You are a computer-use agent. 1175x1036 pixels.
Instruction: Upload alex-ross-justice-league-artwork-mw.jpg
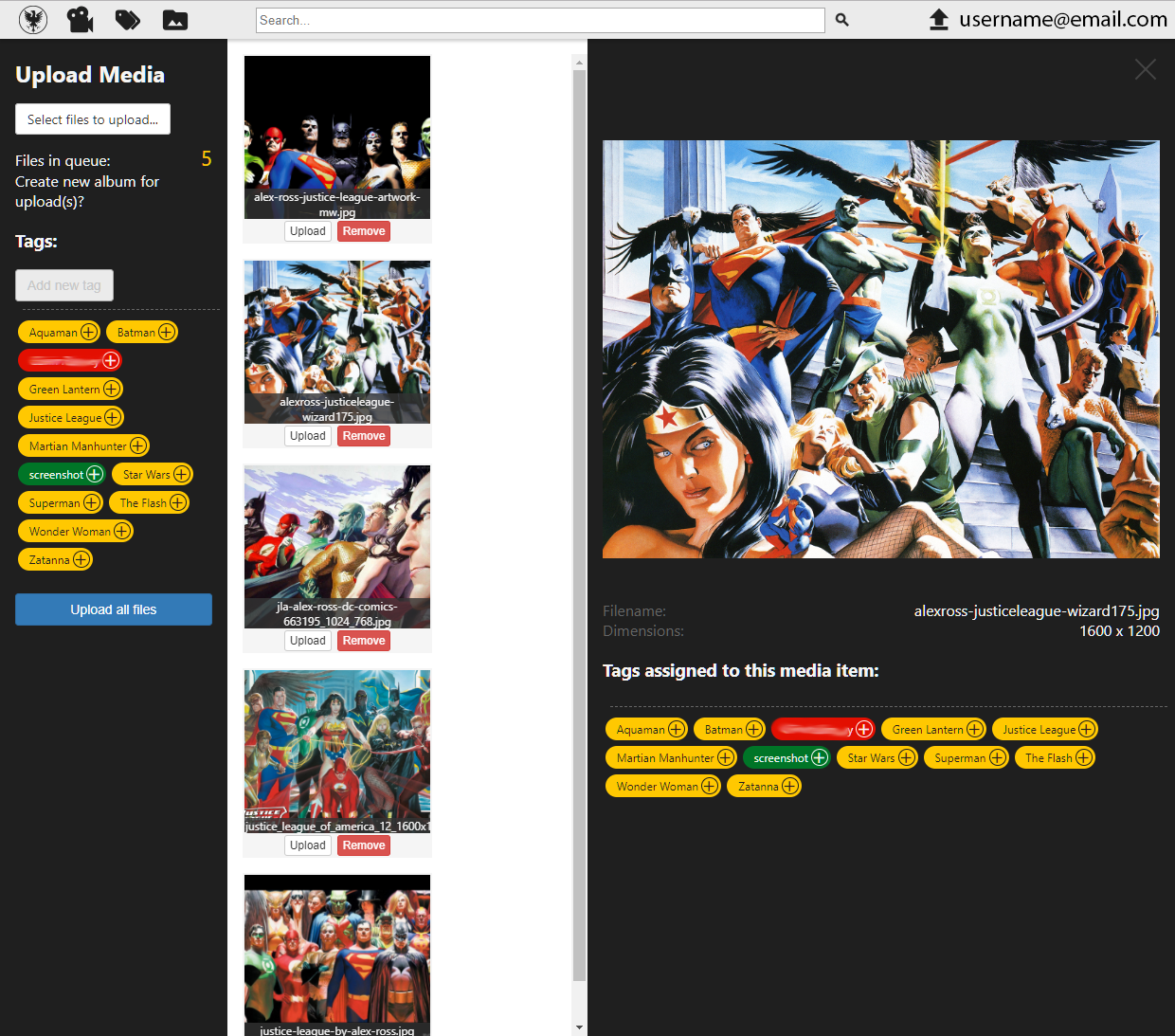(308, 231)
